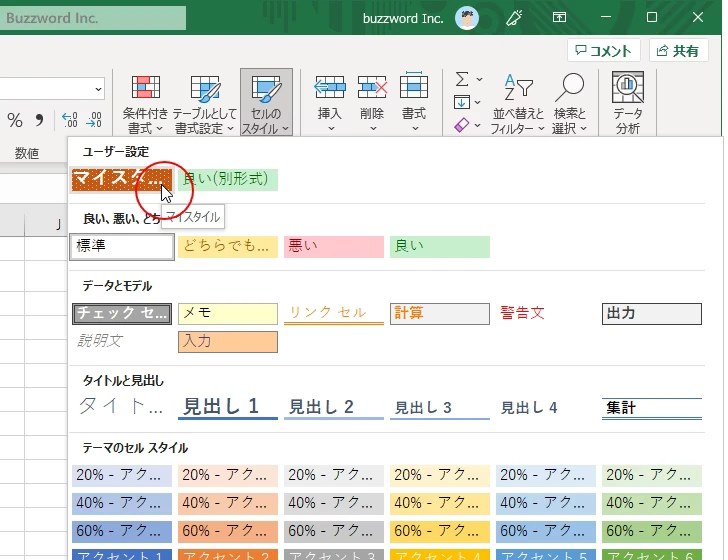Apply the gold 60% - アク... accent 4 style
The image size is (728, 560).
point(440,531)
